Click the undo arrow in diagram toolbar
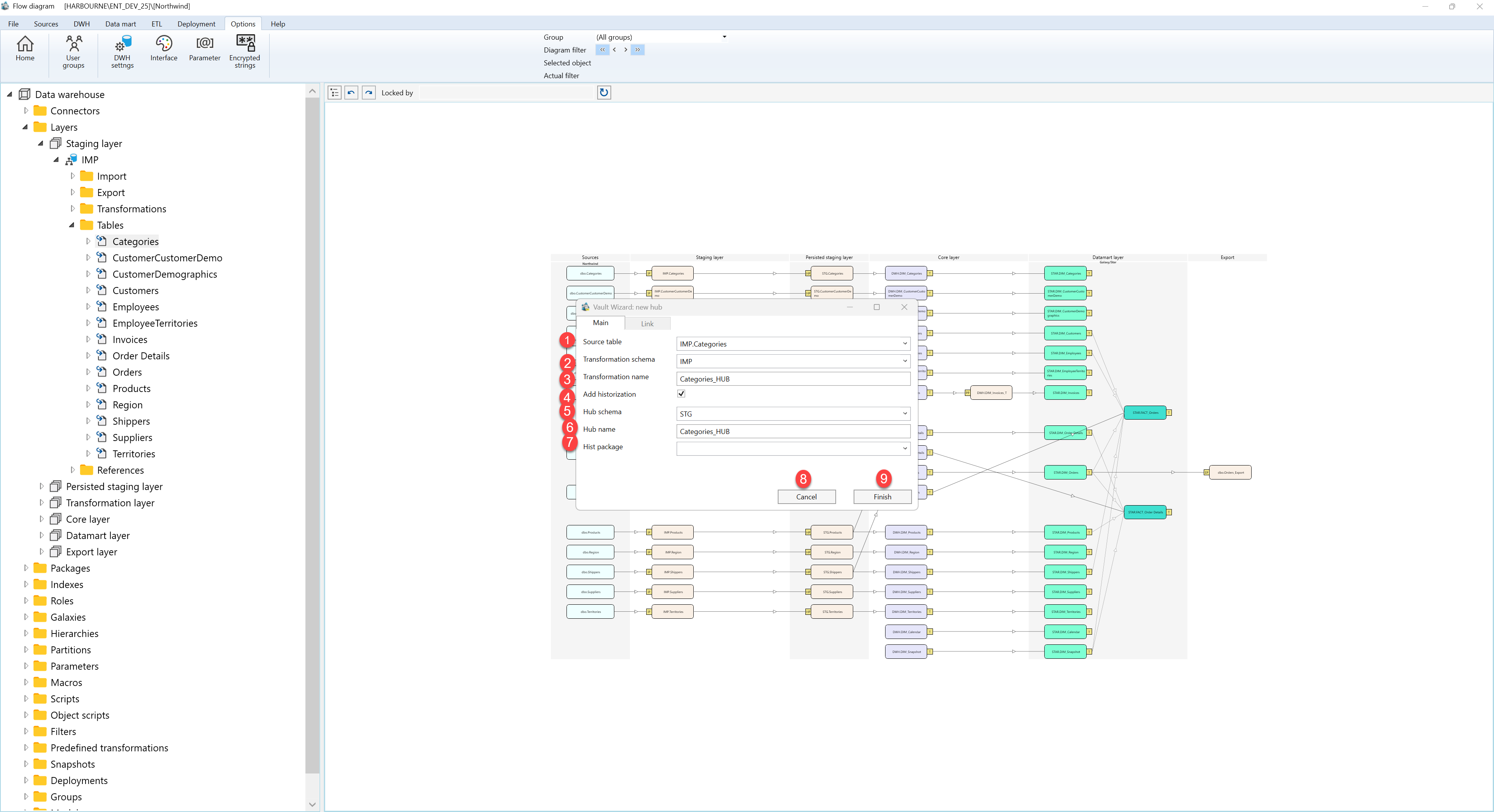Image resolution: width=1494 pixels, height=812 pixels. [x=351, y=93]
